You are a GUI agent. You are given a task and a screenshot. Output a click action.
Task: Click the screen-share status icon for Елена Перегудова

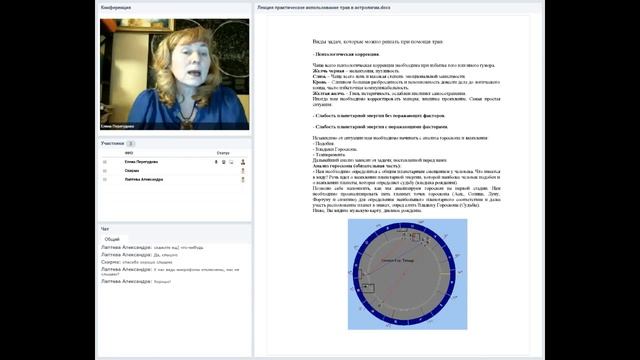tap(231, 162)
